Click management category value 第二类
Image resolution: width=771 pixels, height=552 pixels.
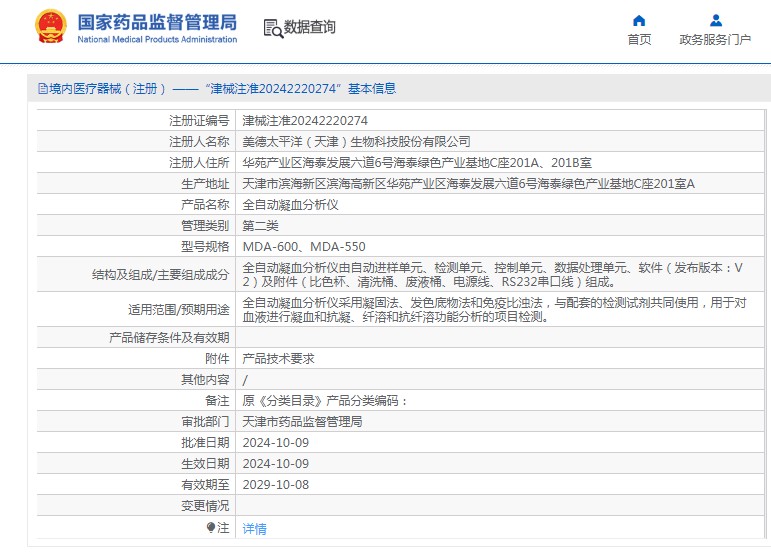tap(260, 225)
